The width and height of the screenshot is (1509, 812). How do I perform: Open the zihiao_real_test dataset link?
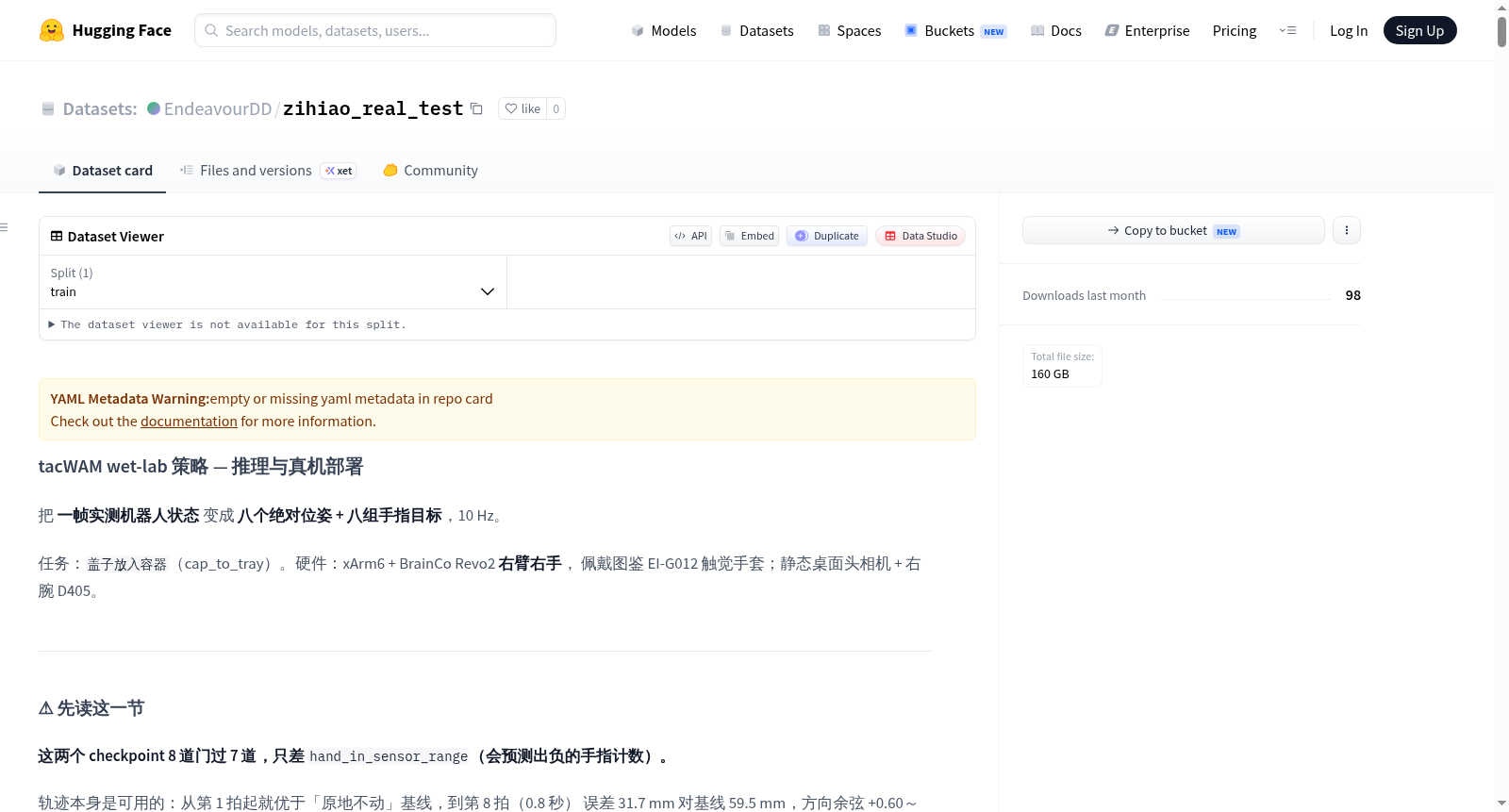373,108
